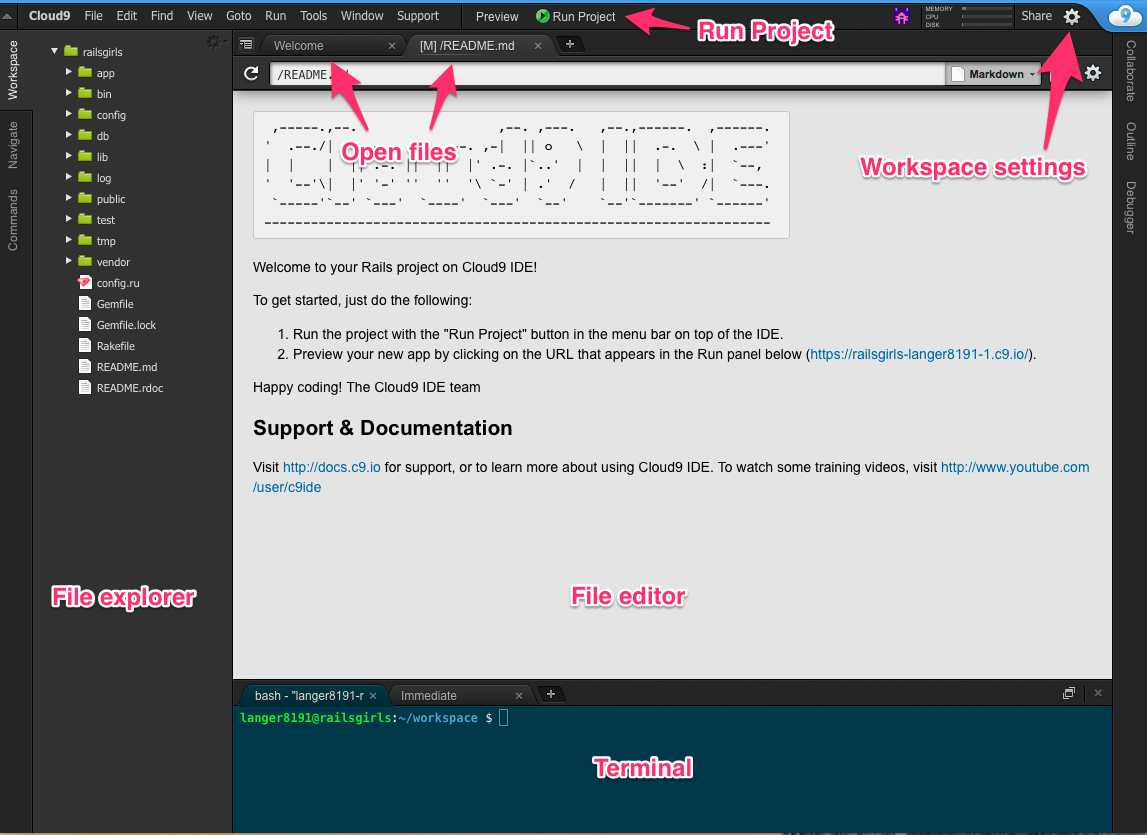Add new terminal tab with plus icon
The width and height of the screenshot is (1147, 835).
coord(551,694)
